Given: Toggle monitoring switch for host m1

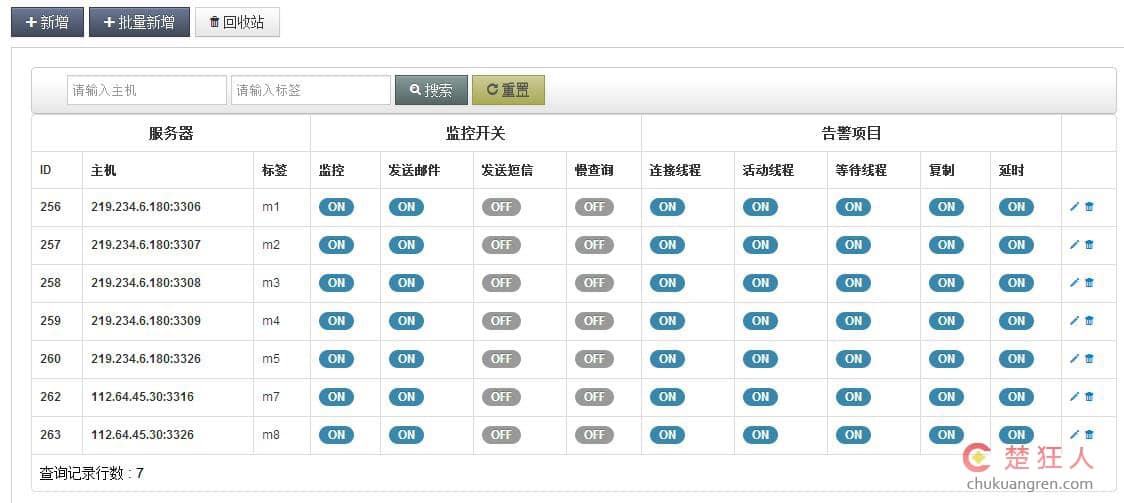Looking at the screenshot, I should coord(336,207).
